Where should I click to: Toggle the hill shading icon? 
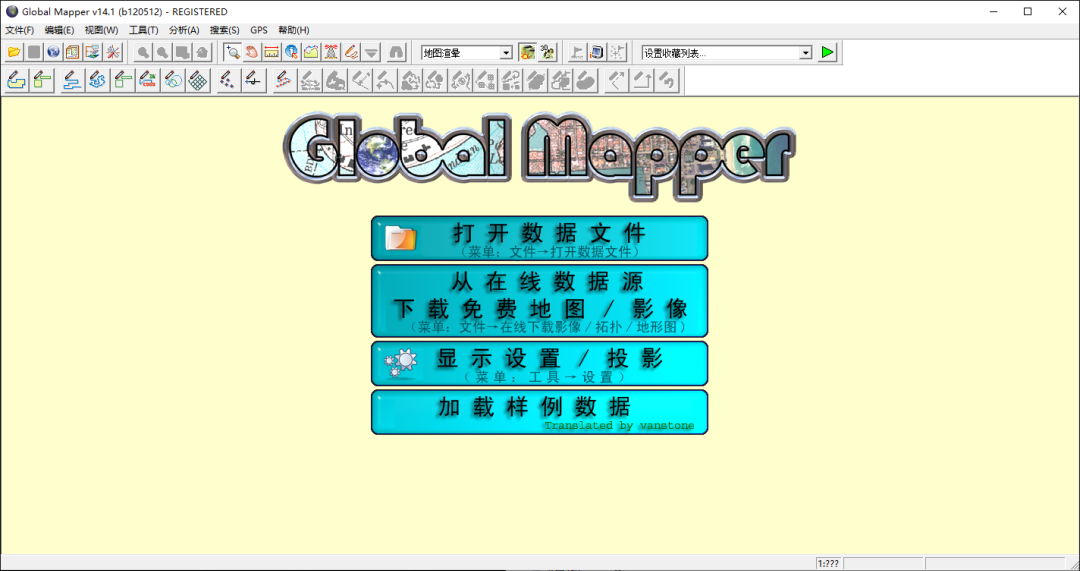[528, 52]
